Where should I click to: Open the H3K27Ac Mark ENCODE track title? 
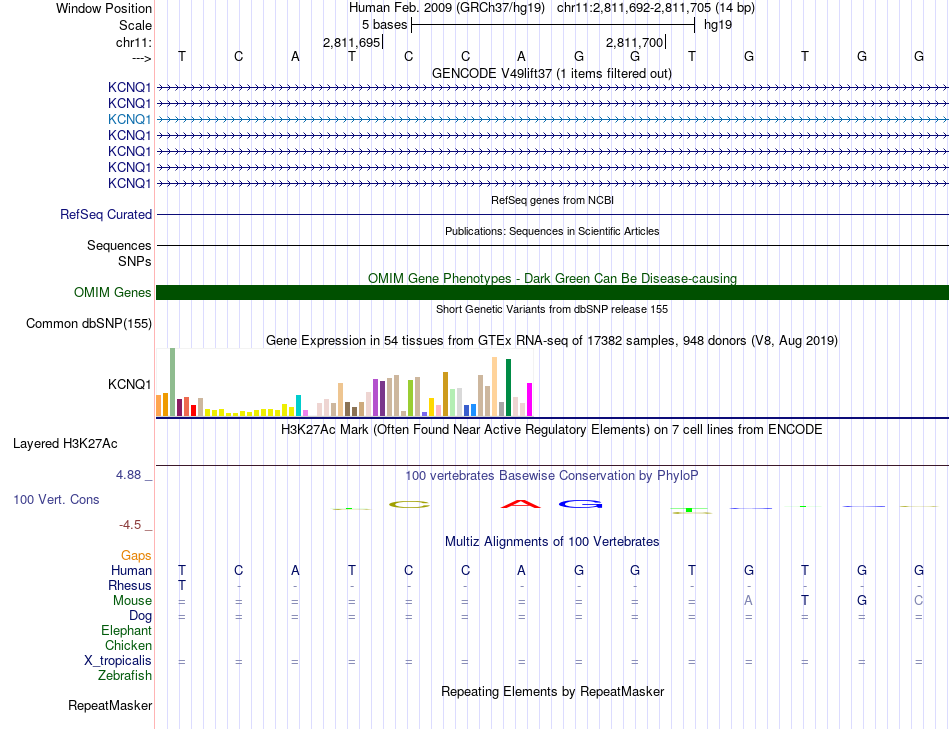552,430
